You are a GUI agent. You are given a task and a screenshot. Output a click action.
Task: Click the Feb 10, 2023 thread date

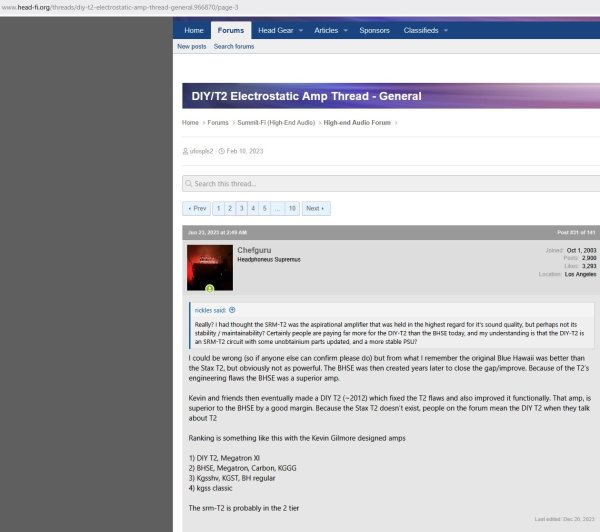point(245,151)
